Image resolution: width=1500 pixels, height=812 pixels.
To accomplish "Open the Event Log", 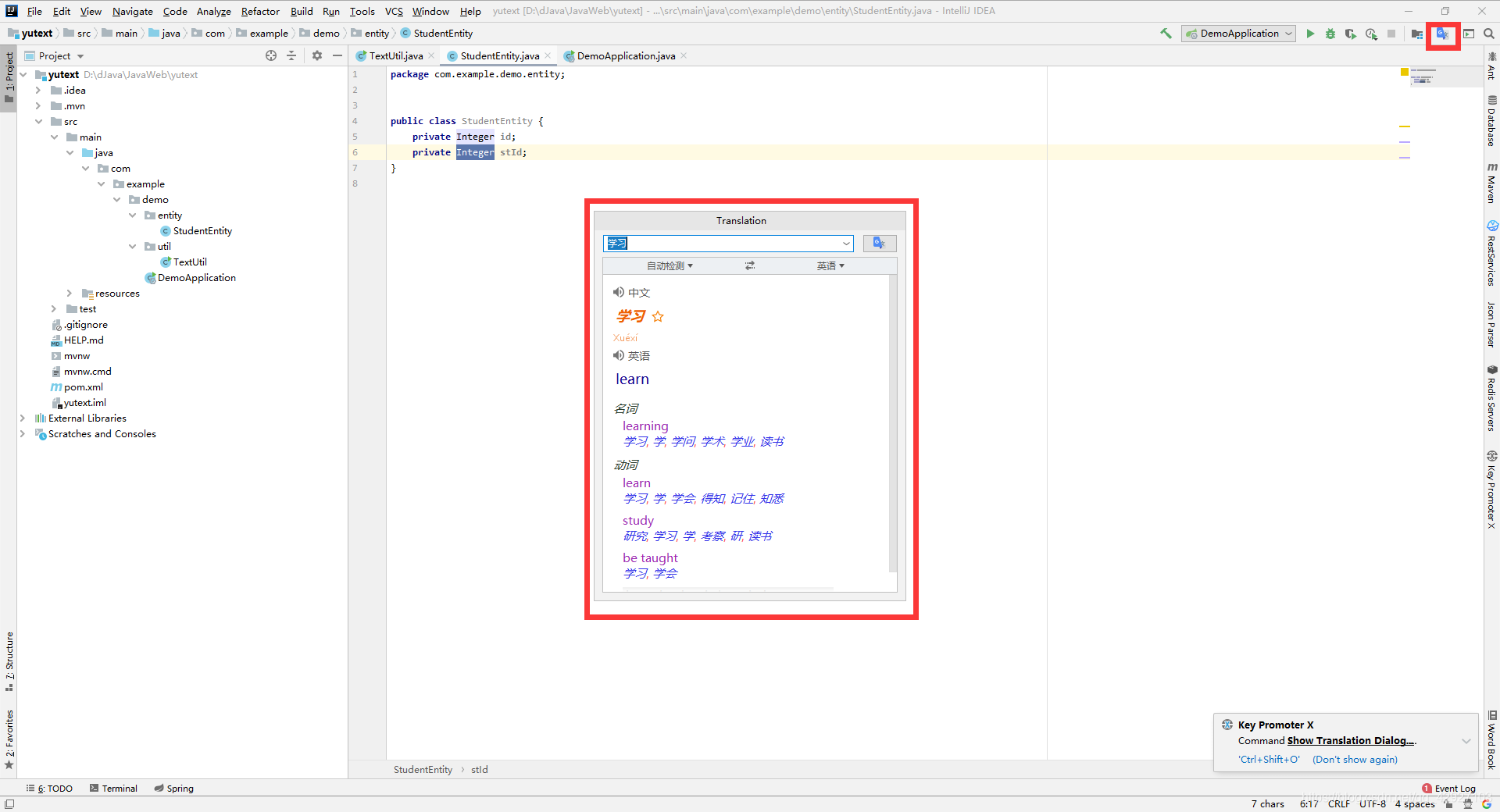I will coord(1448,789).
